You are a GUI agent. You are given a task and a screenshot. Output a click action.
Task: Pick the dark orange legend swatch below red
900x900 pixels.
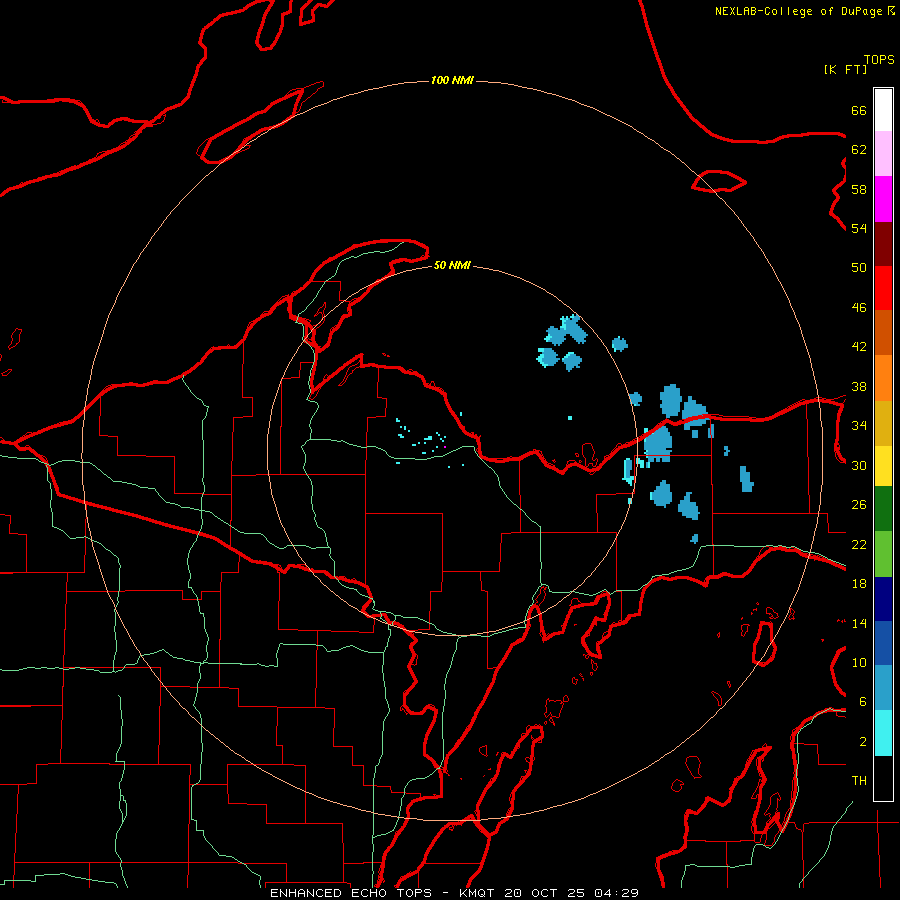883,333
